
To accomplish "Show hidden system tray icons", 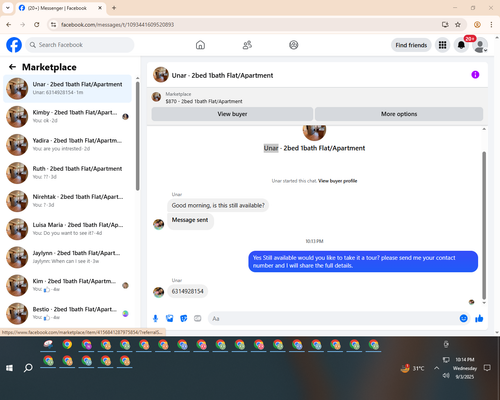I will [x=436, y=368].
